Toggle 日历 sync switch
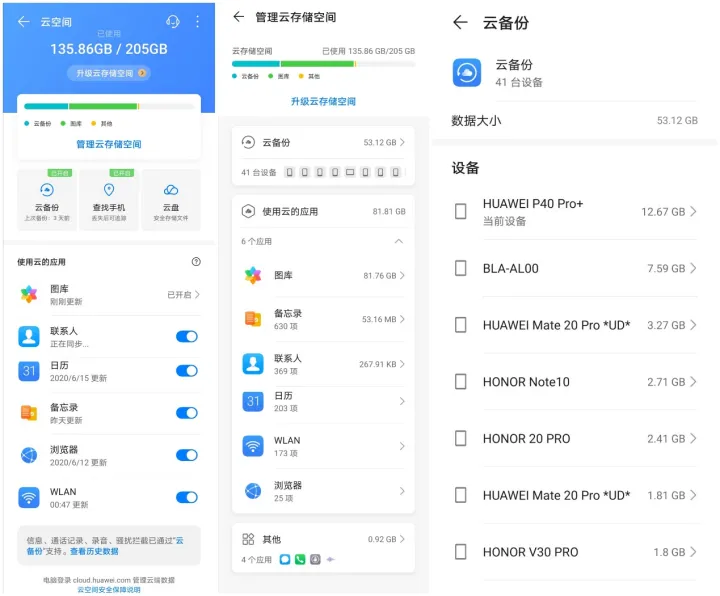Image resolution: width=720 pixels, height=596 pixels. click(x=186, y=371)
